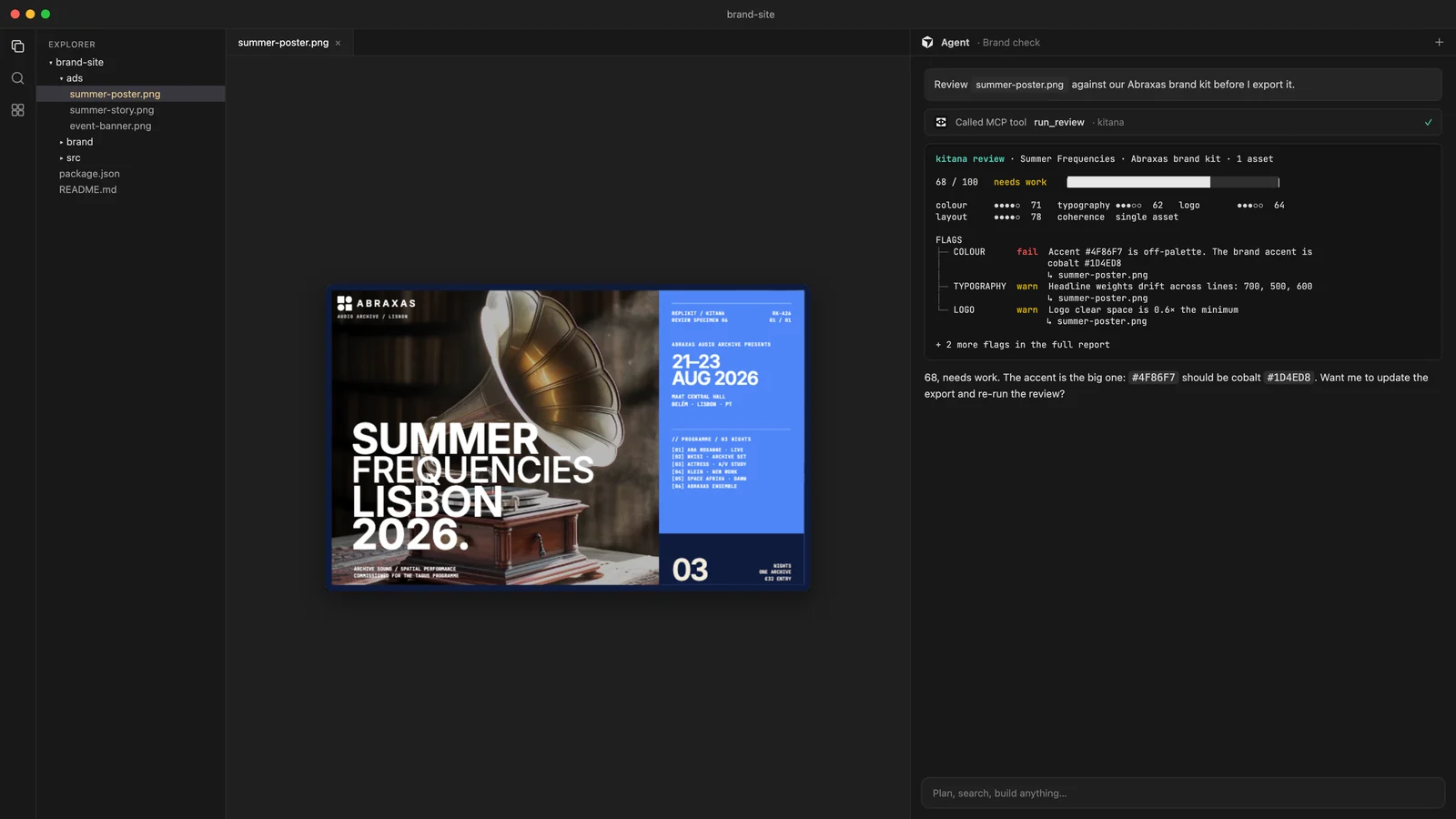Click the Brand check conversation label
Image resolution: width=1456 pixels, height=819 pixels.
(1011, 42)
